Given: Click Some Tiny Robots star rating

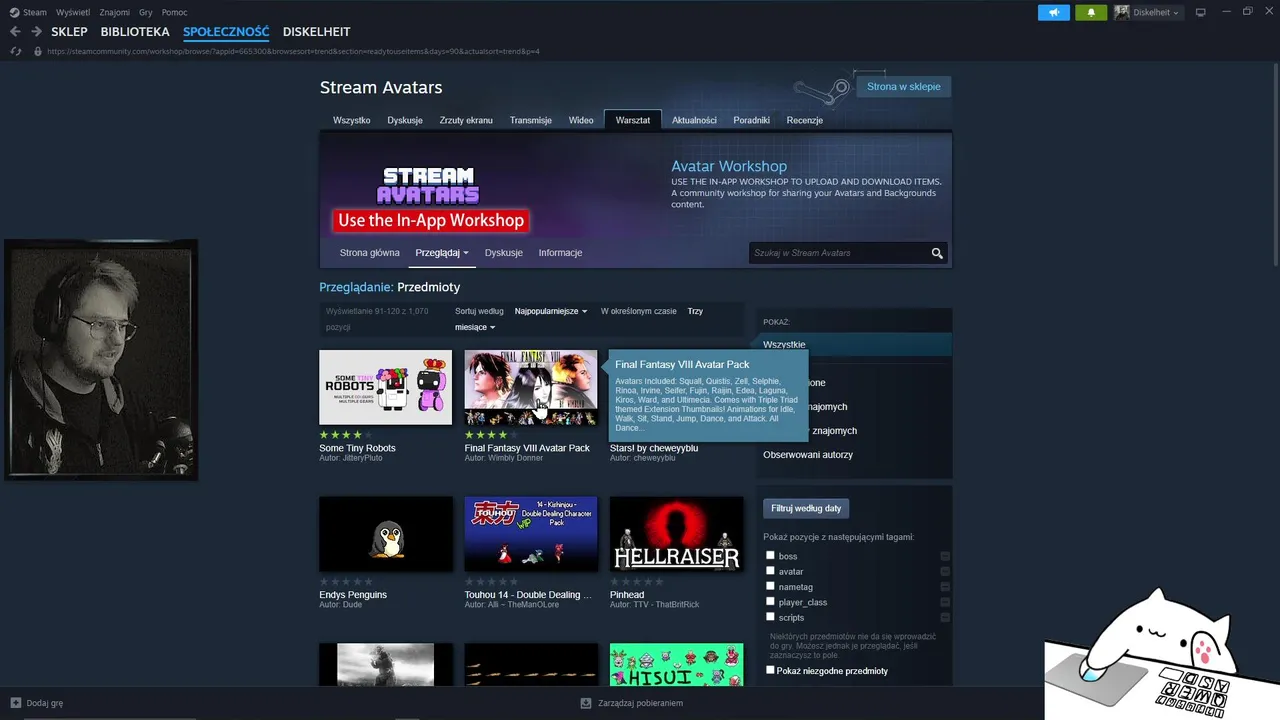Looking at the screenshot, I should tap(346, 435).
